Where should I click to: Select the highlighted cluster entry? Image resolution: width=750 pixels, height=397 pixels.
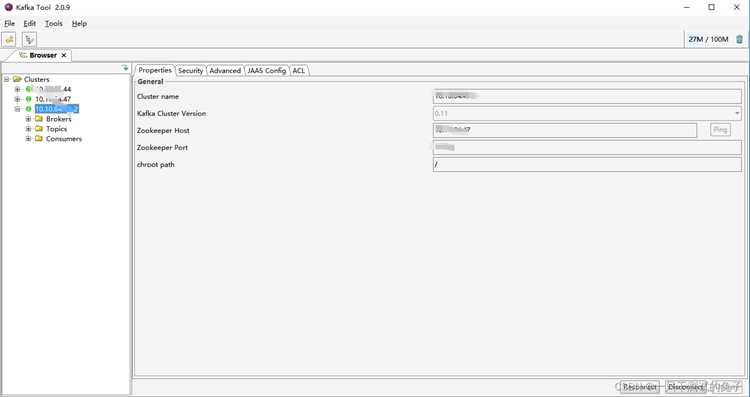(57, 109)
